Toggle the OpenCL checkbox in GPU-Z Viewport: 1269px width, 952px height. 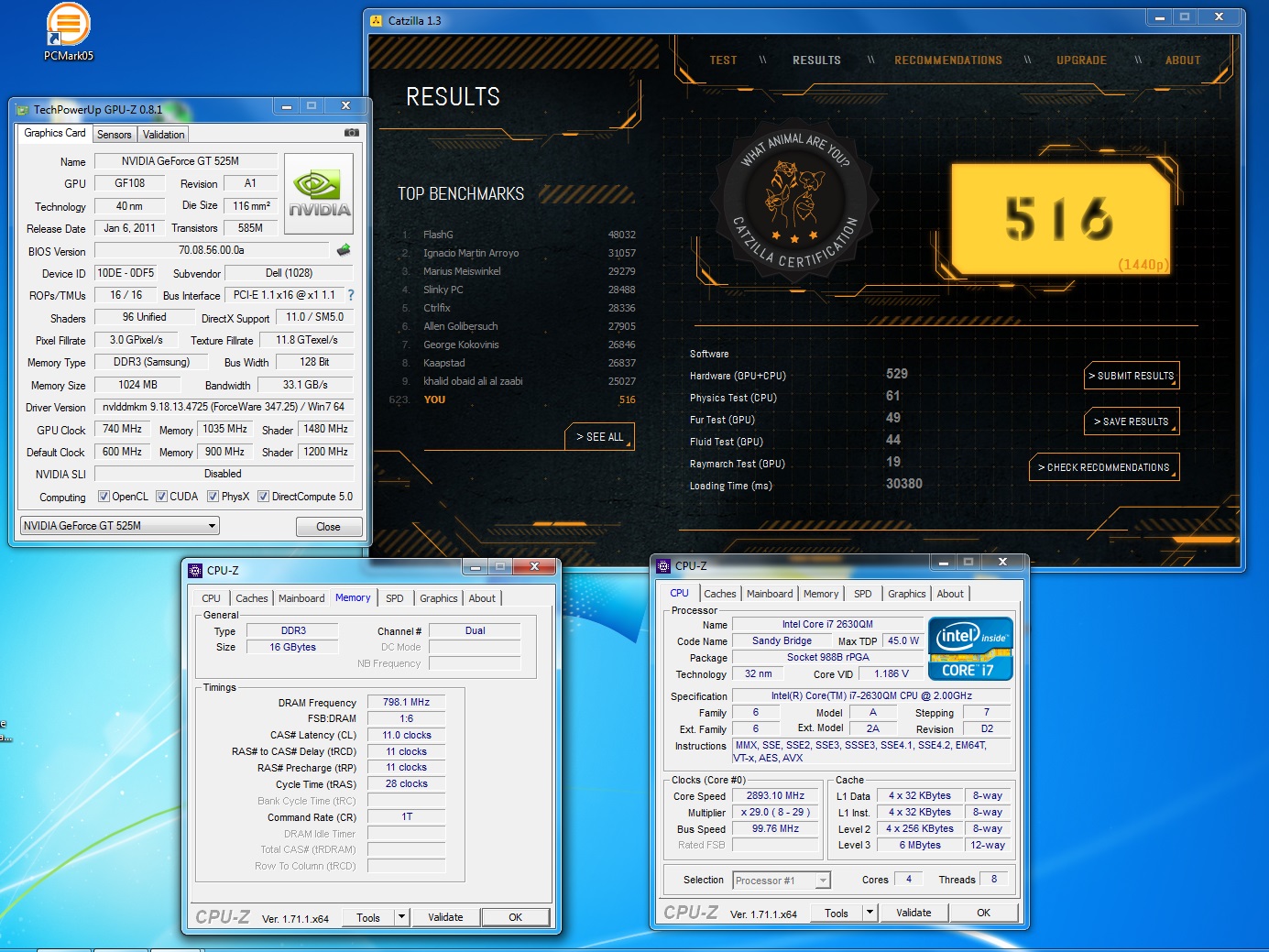pos(104,497)
